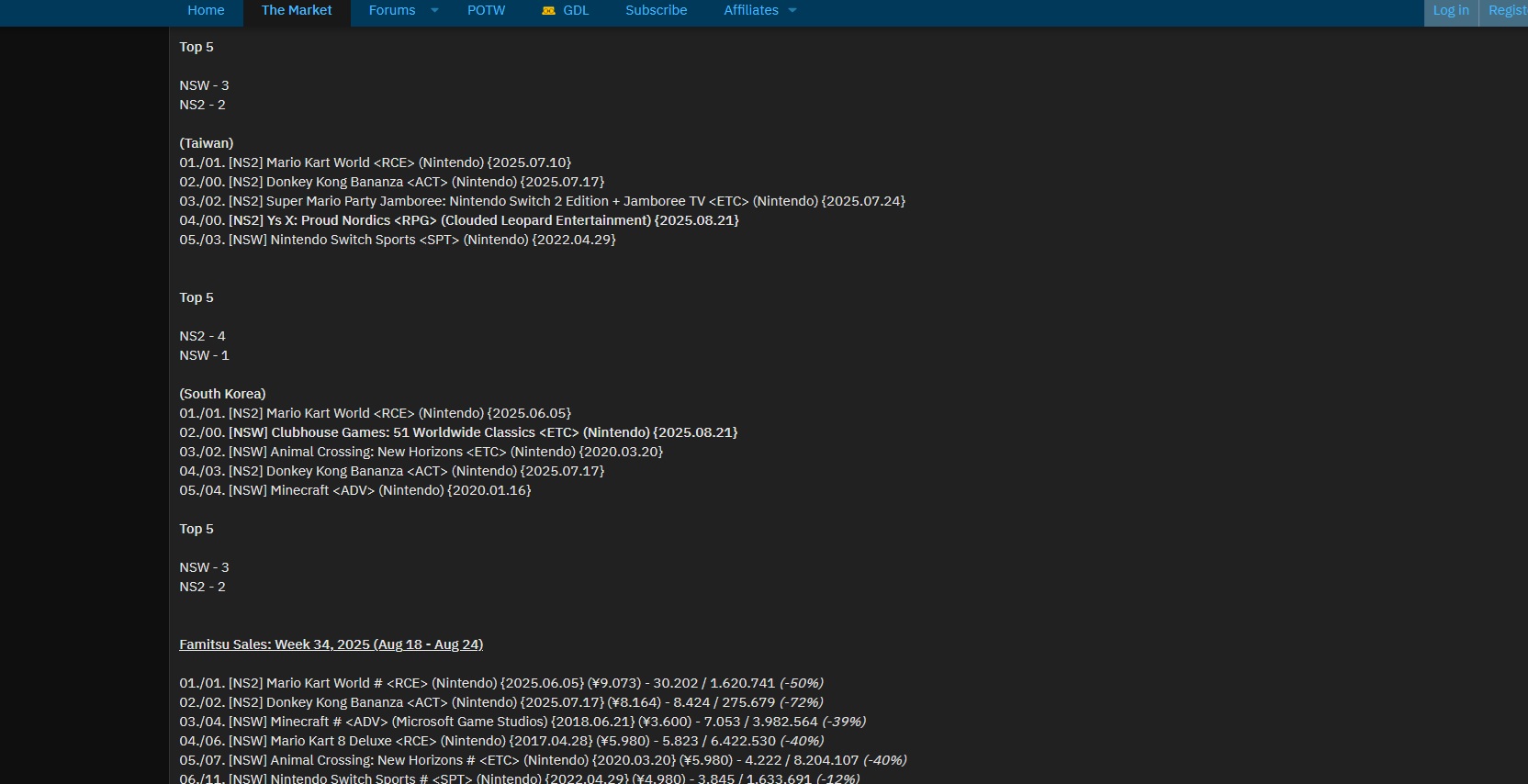The image size is (1528, 784).
Task: Click the Mario Kart 8 Deluxe row
Action: [x=501, y=741]
